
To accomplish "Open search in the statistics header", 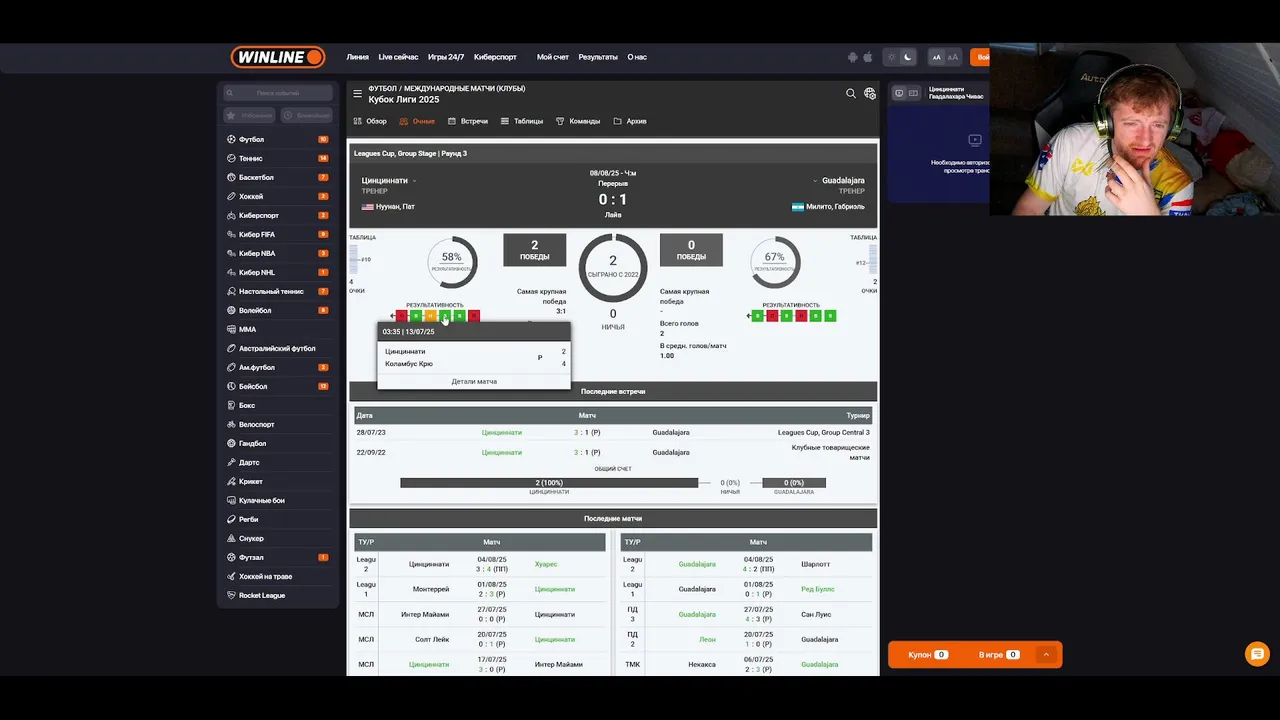I will [851, 93].
